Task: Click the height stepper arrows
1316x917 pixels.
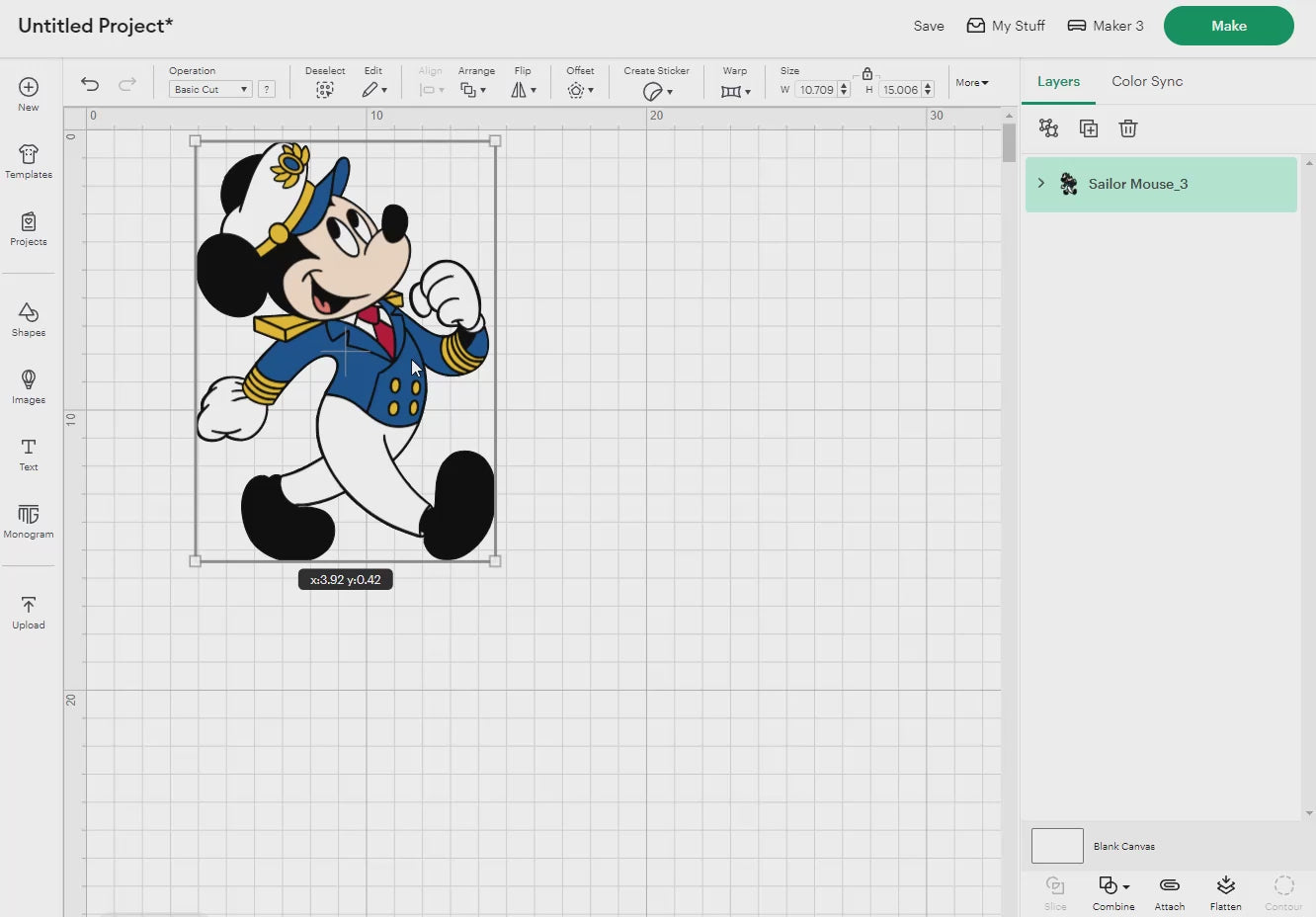Action: [x=928, y=89]
